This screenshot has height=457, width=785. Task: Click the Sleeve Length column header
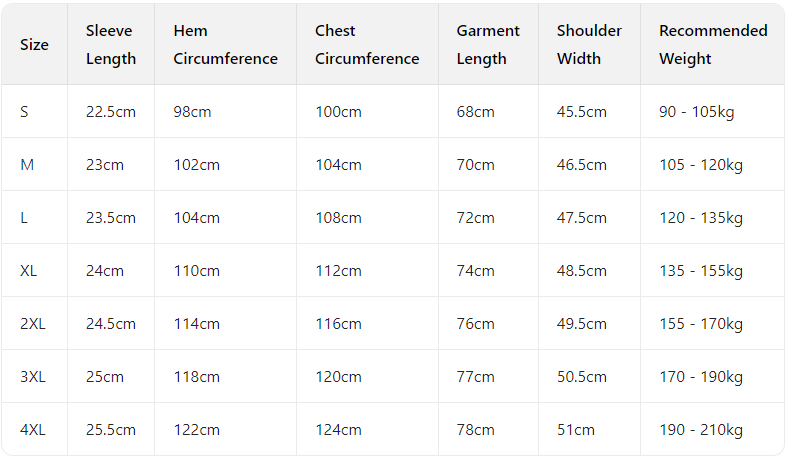click(110, 45)
